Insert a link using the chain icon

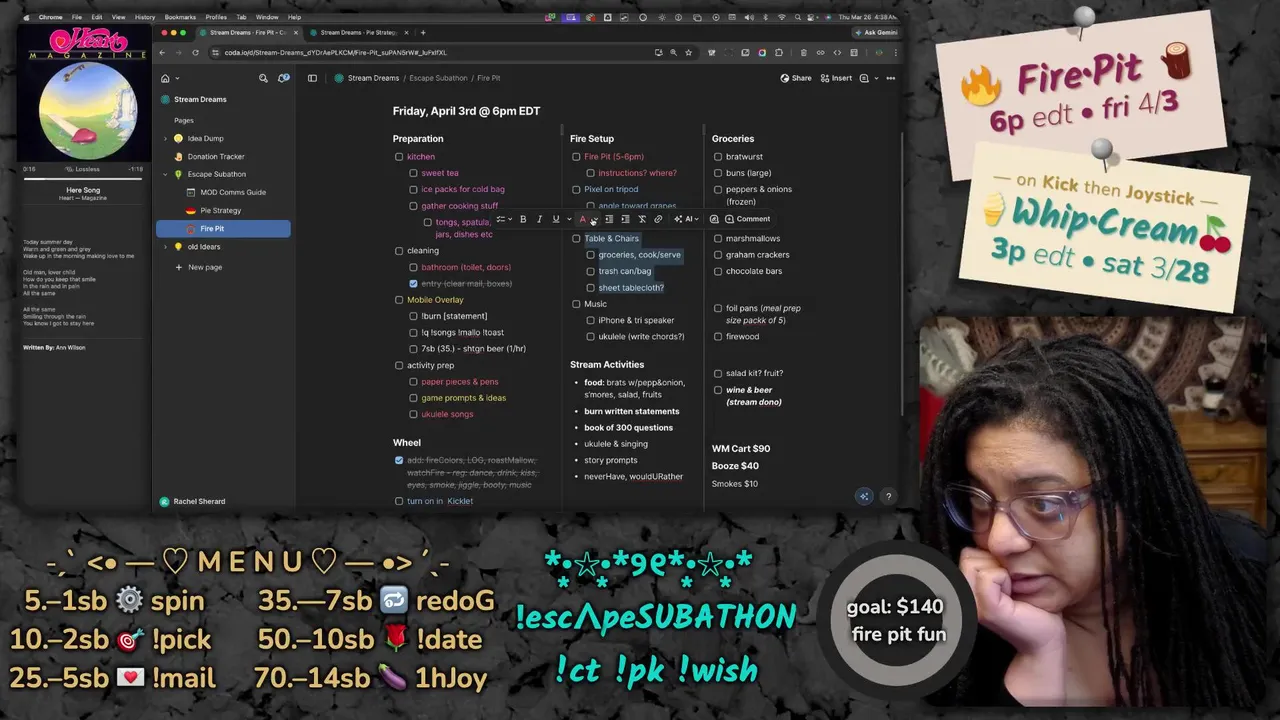658,219
